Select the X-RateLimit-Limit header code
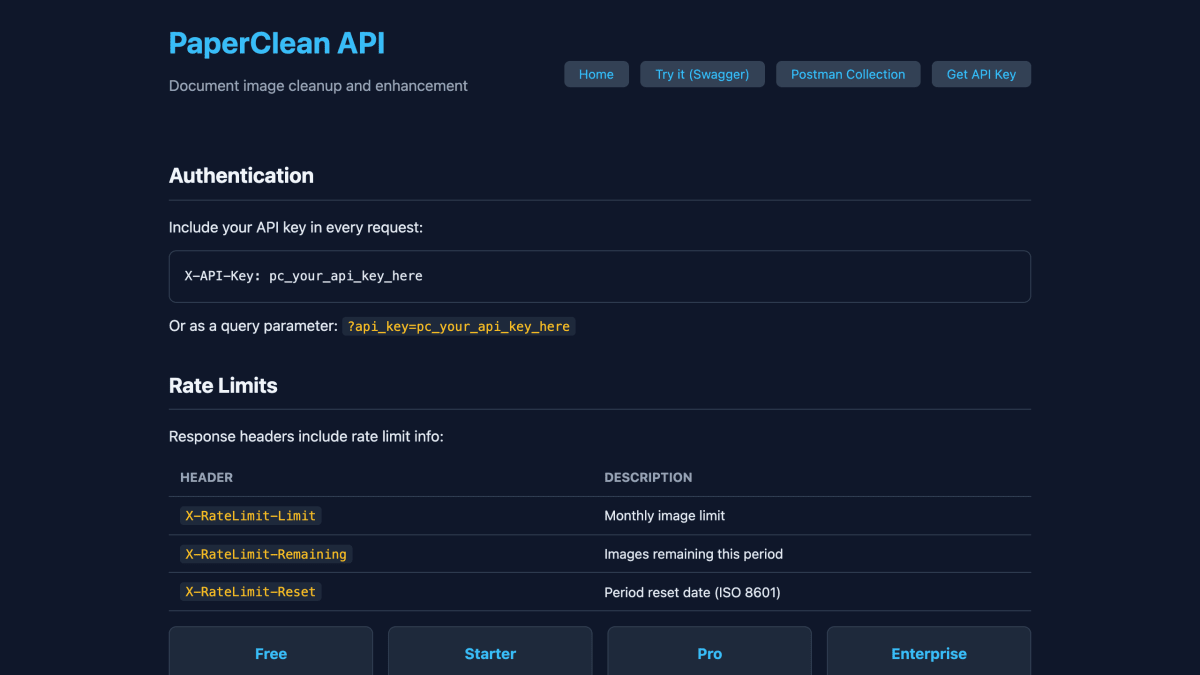Image resolution: width=1200 pixels, height=675 pixels. pos(251,516)
